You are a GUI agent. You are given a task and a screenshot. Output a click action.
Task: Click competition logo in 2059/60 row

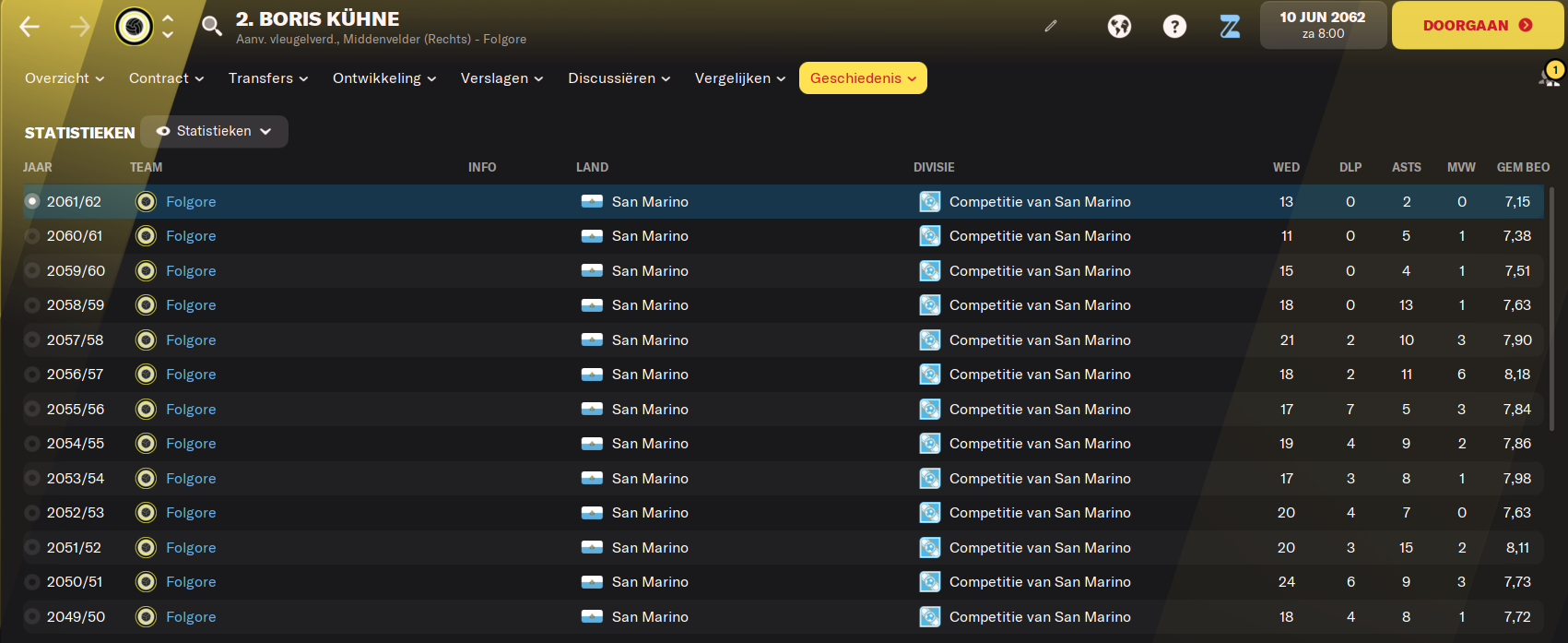tap(930, 270)
